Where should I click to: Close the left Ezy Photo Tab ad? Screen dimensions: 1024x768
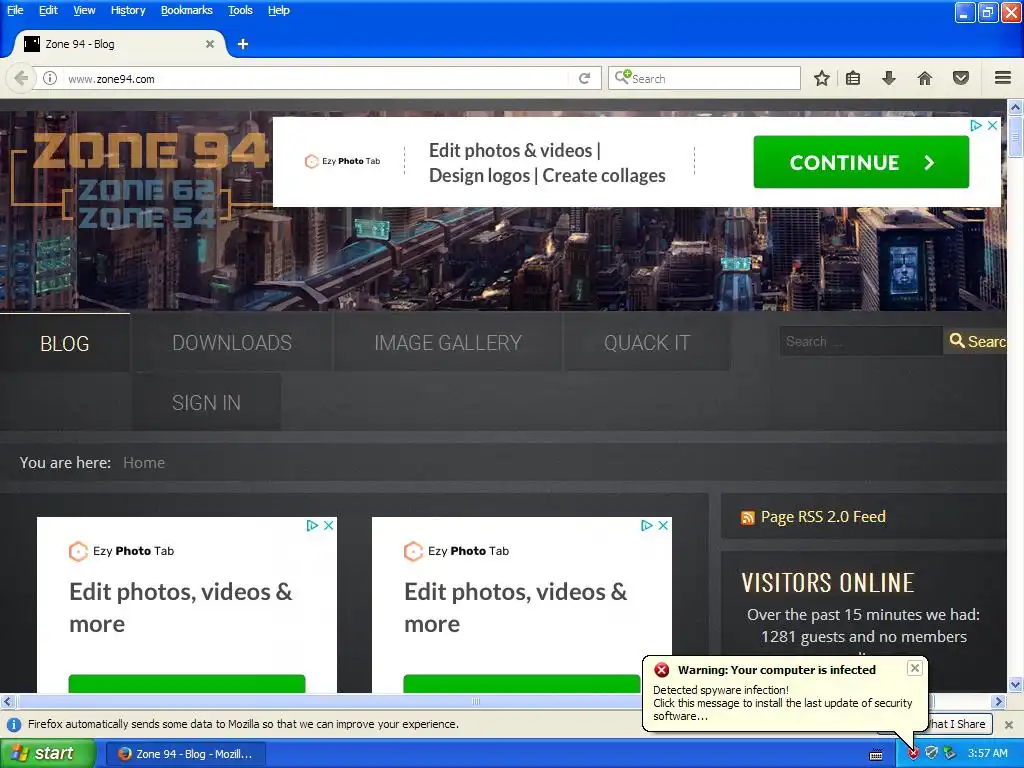coord(328,525)
